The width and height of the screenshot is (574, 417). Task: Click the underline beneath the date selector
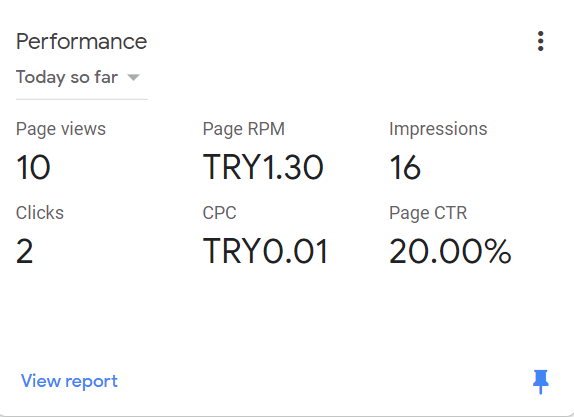tap(82, 99)
